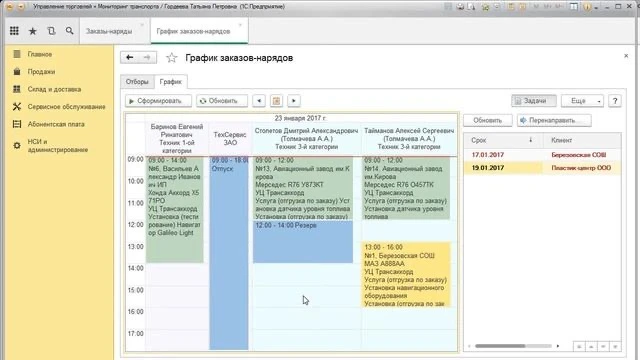Switch to the Отборы tab
Viewport: 640px width, 360px height.
pyautogui.click(x=137, y=82)
